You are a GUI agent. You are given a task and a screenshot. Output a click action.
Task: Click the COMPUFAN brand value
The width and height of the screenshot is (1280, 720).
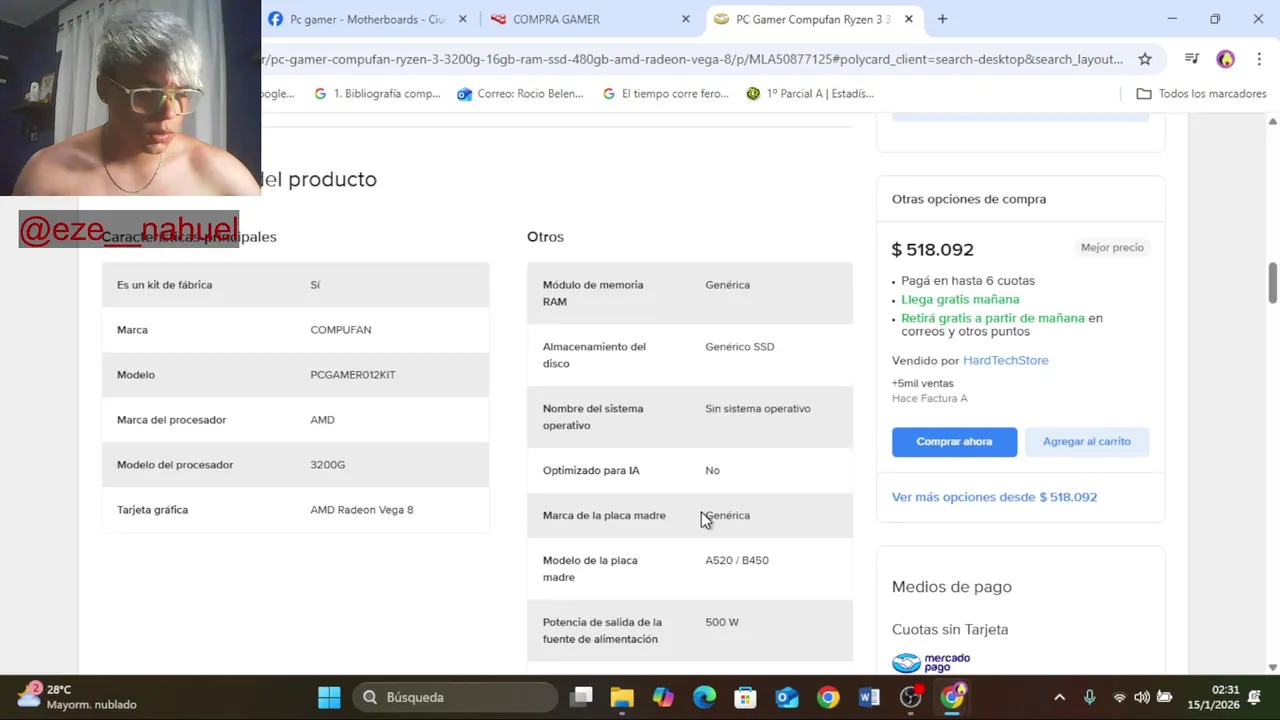340,330
